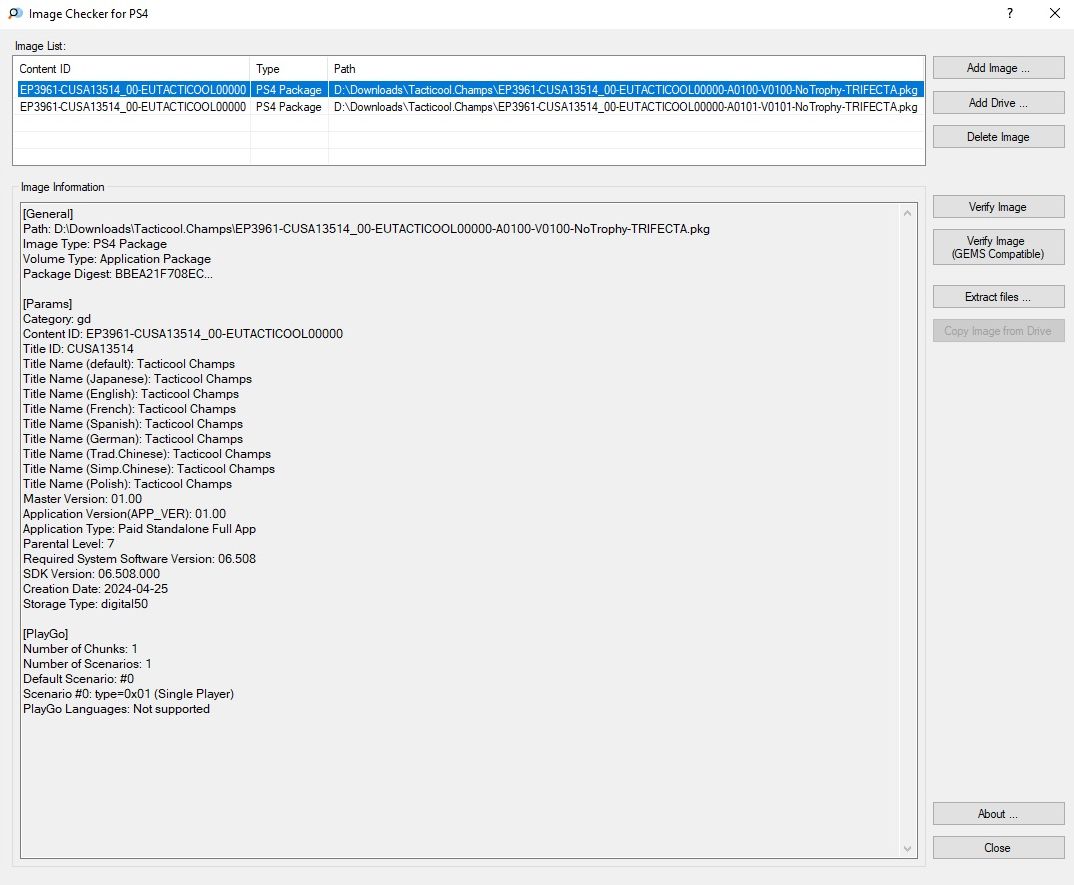Open the About dialog
Viewport: 1074px width, 885px height.
point(998,814)
